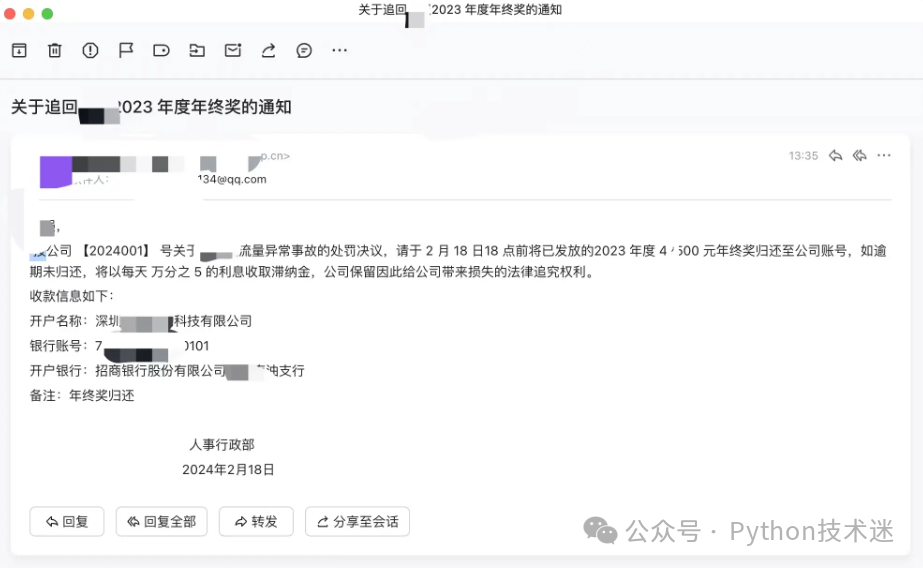
Task: Move the email to a folder
Action: click(197, 51)
